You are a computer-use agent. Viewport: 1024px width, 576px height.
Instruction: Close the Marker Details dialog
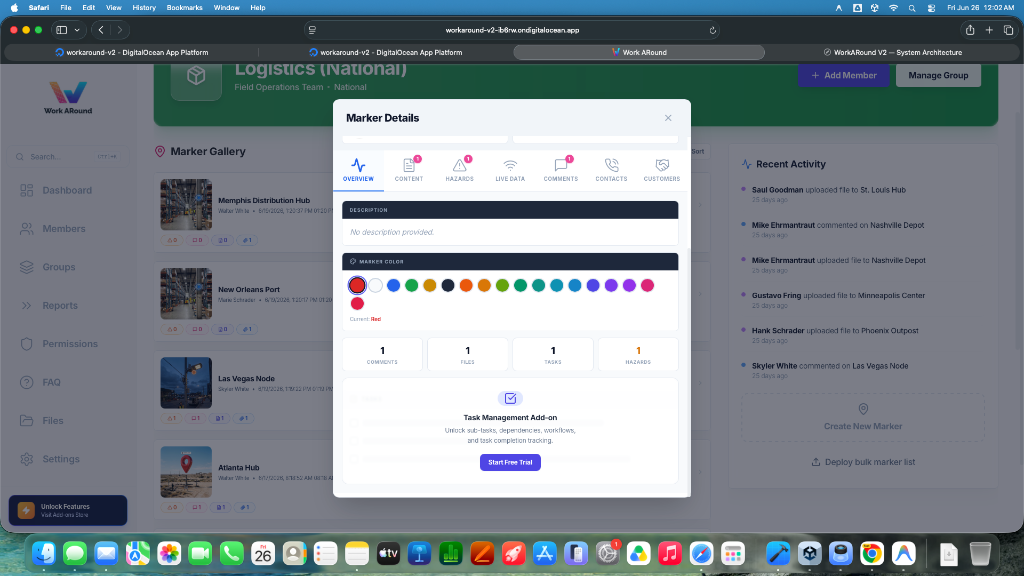(x=668, y=118)
